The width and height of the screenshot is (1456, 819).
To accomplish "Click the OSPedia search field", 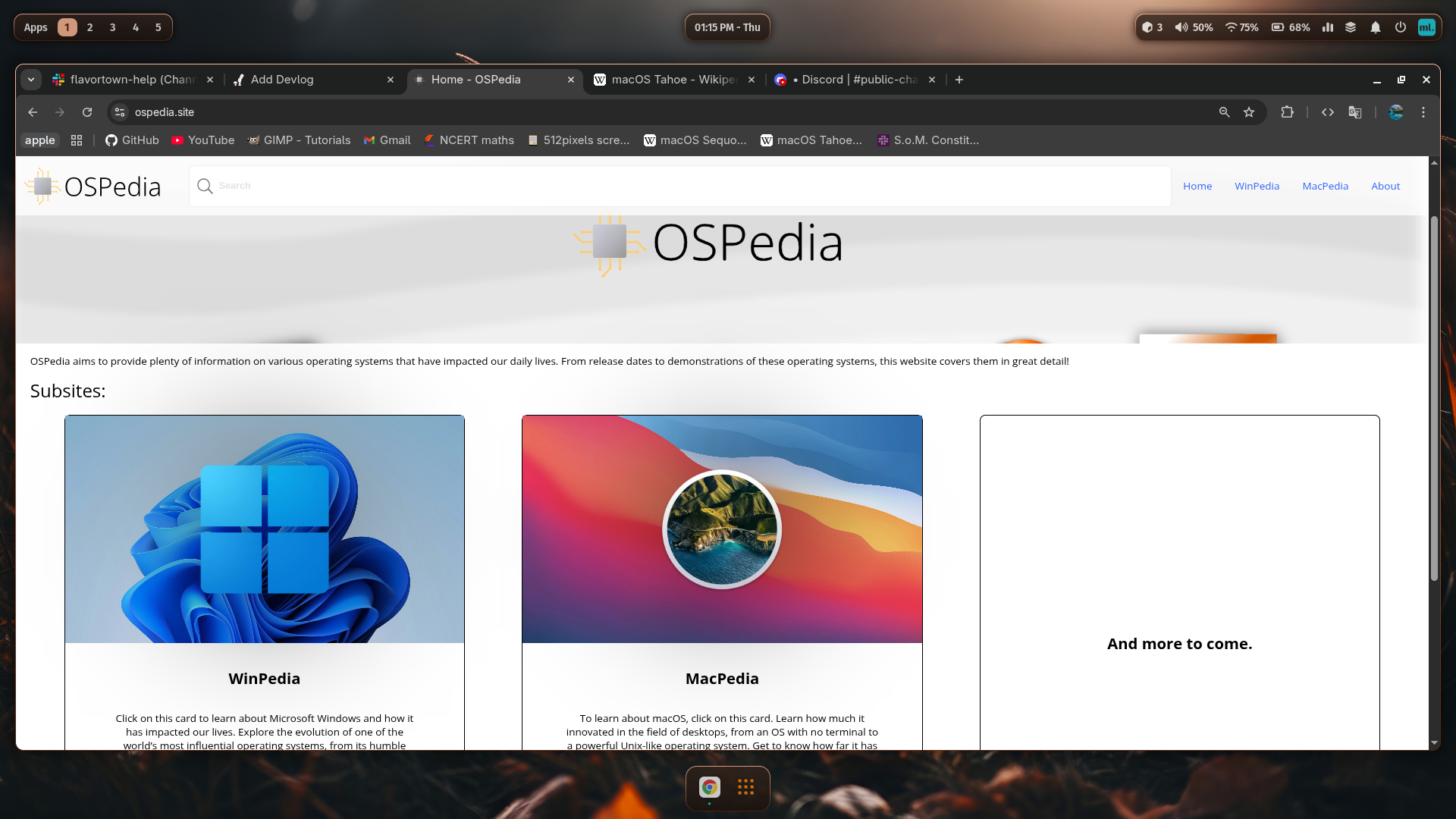I will 682,186.
